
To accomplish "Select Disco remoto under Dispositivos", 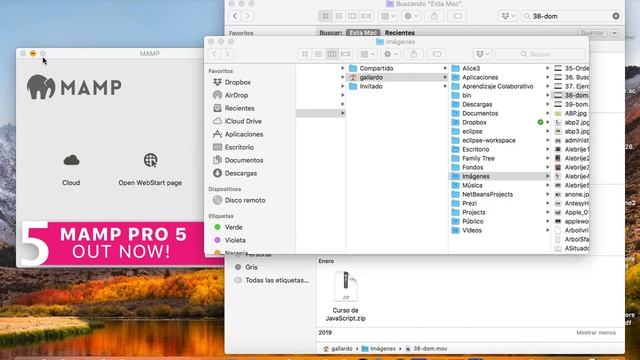I will [x=244, y=200].
